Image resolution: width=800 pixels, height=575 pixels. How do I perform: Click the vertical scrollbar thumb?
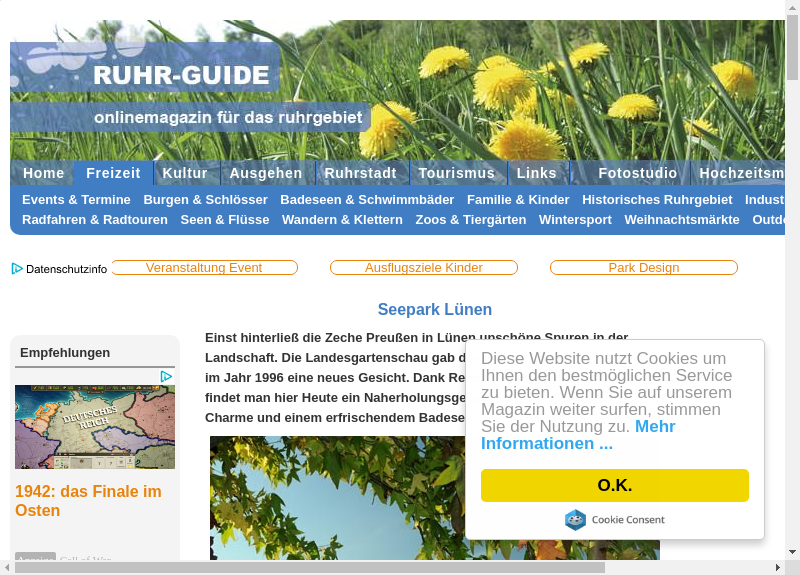pyautogui.click(x=792, y=47)
